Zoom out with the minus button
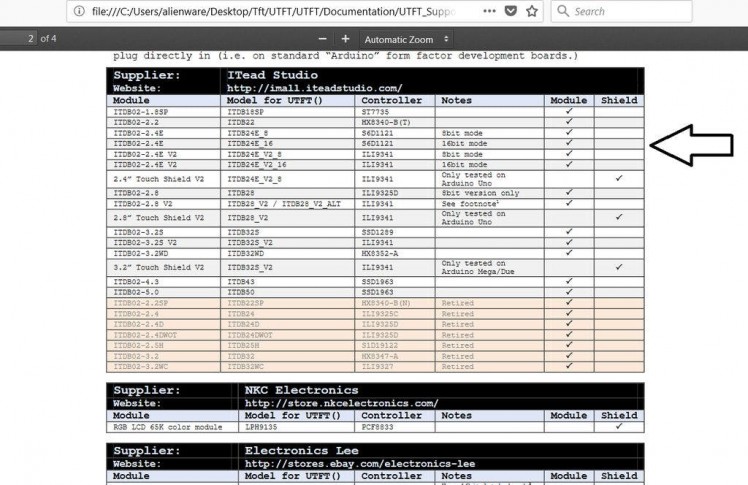The height and width of the screenshot is (485, 748). 322,39
